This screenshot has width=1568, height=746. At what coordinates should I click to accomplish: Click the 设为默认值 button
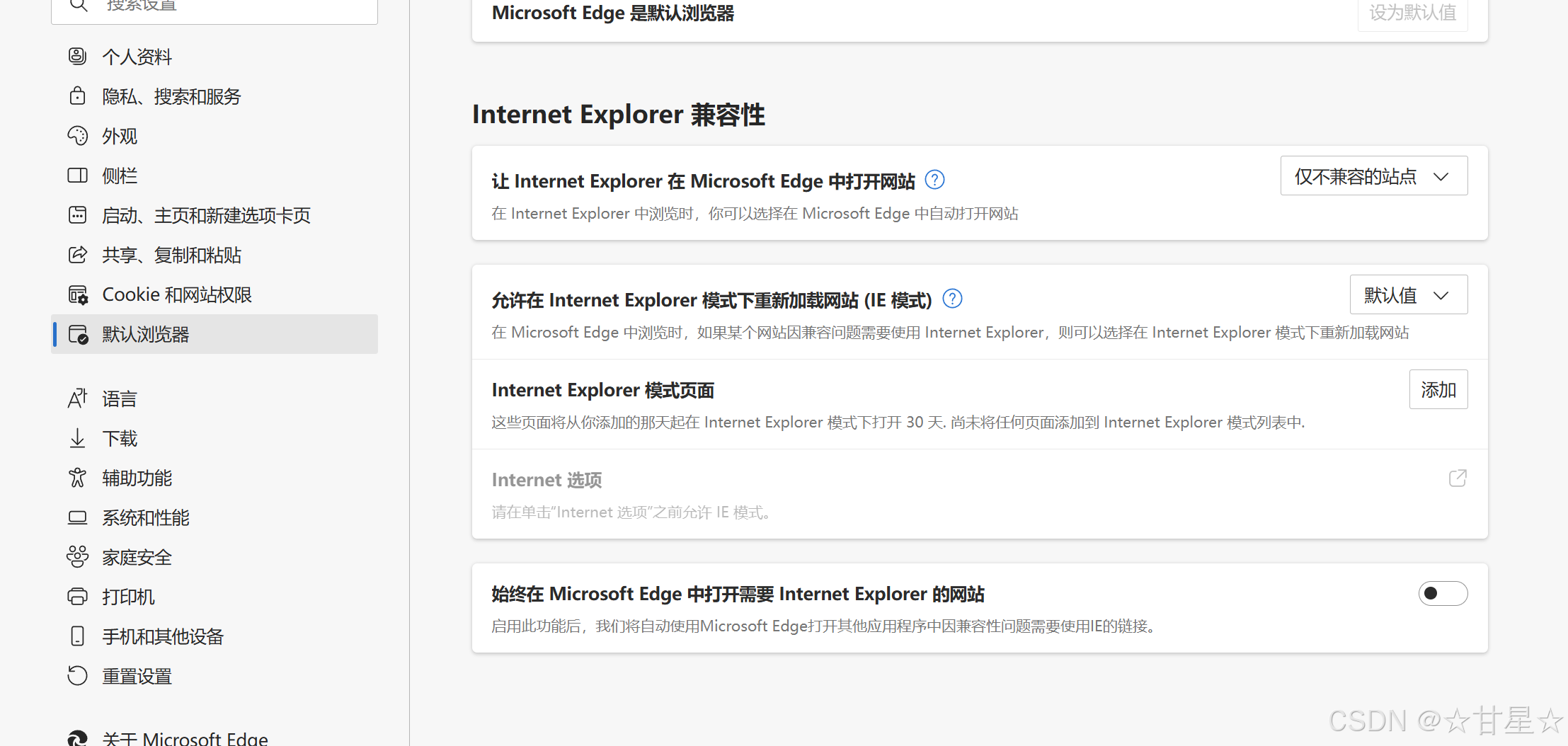1413,13
